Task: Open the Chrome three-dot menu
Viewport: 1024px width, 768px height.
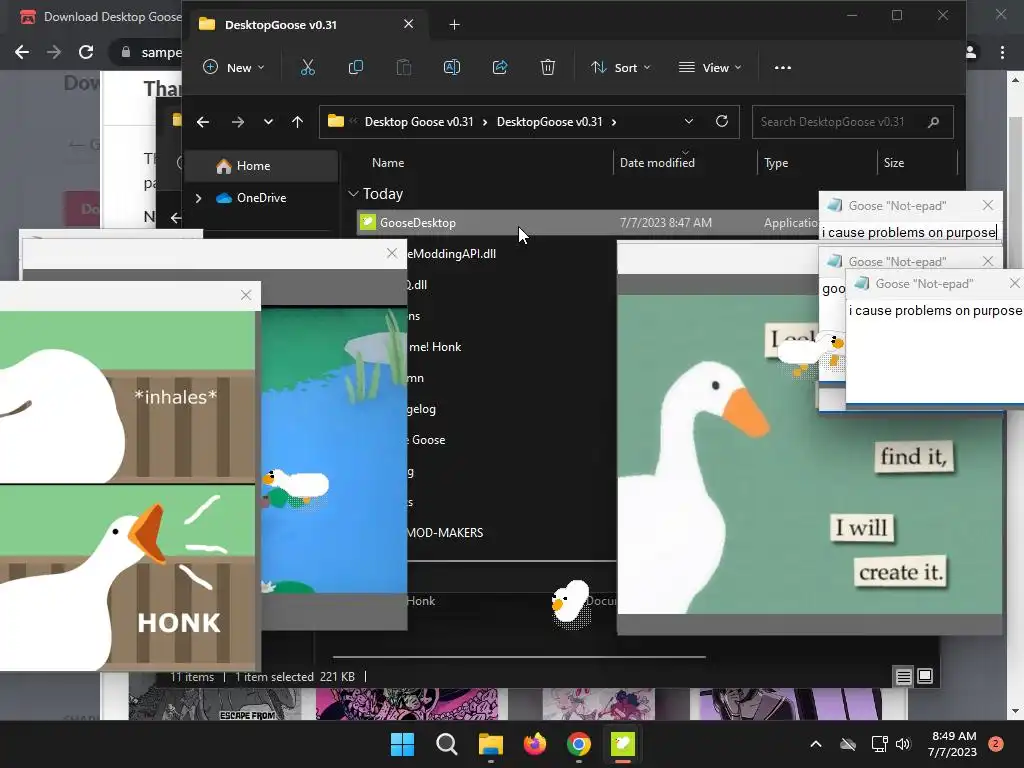Action: pos(1002,52)
